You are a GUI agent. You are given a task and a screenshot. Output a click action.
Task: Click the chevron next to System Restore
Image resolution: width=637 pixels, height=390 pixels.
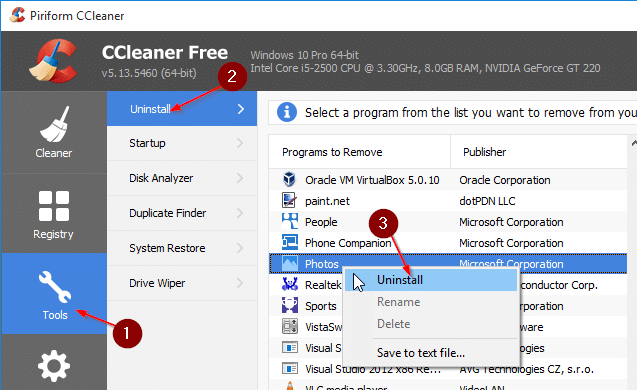pos(240,248)
